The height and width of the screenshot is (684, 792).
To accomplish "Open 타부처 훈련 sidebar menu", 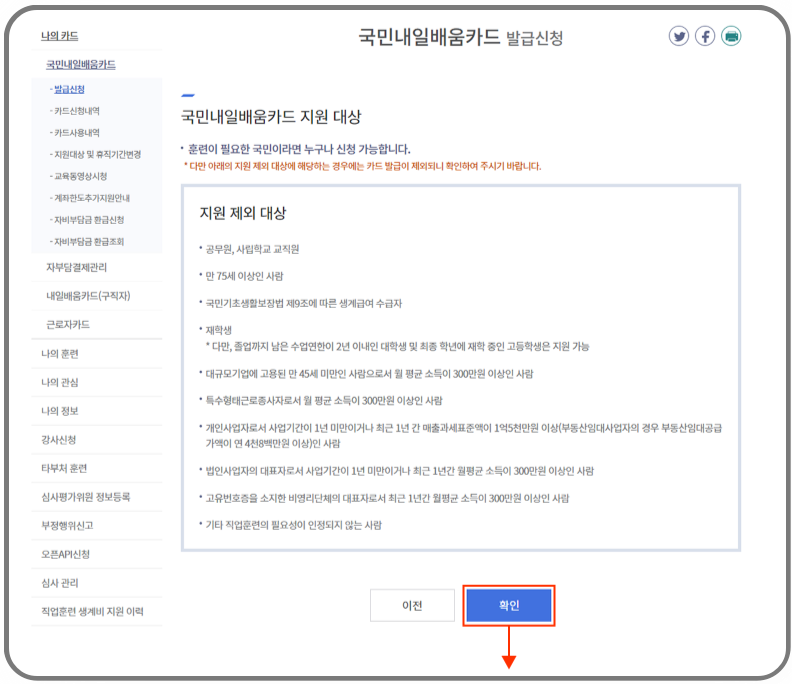I will [x=64, y=469].
